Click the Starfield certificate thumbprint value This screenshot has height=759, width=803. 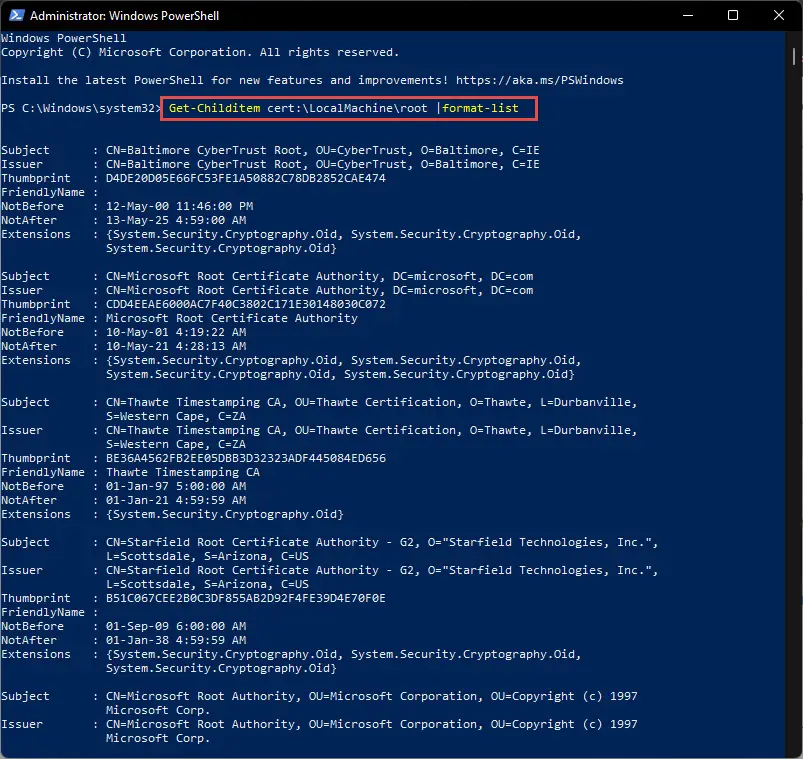point(245,598)
